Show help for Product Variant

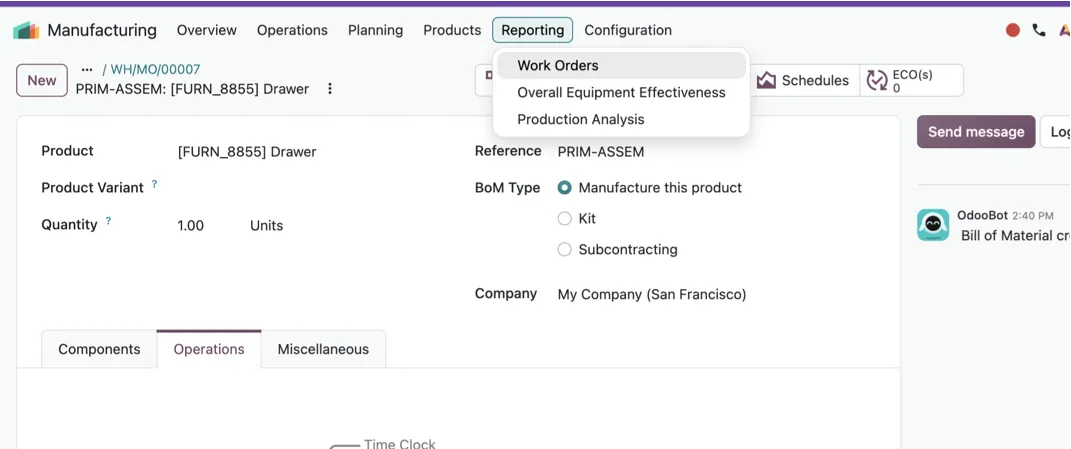pos(154,184)
